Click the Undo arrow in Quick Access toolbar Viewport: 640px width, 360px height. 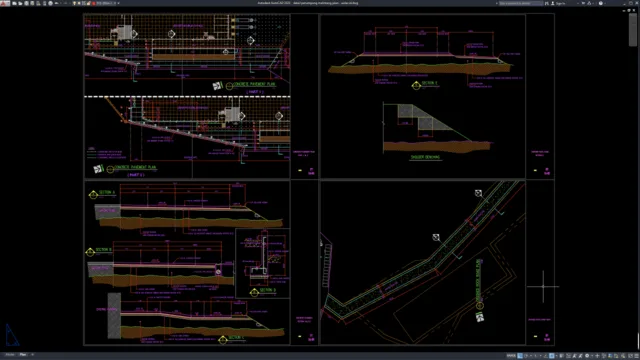[x=56, y=3]
